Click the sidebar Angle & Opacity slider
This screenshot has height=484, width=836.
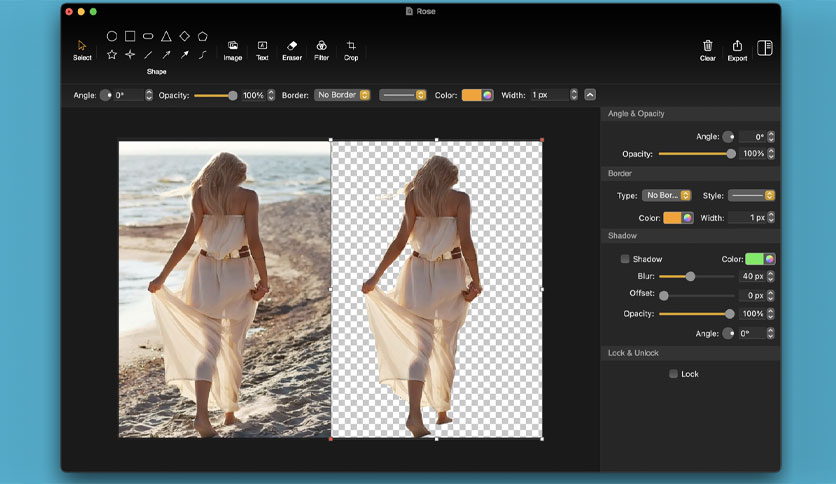(697, 154)
